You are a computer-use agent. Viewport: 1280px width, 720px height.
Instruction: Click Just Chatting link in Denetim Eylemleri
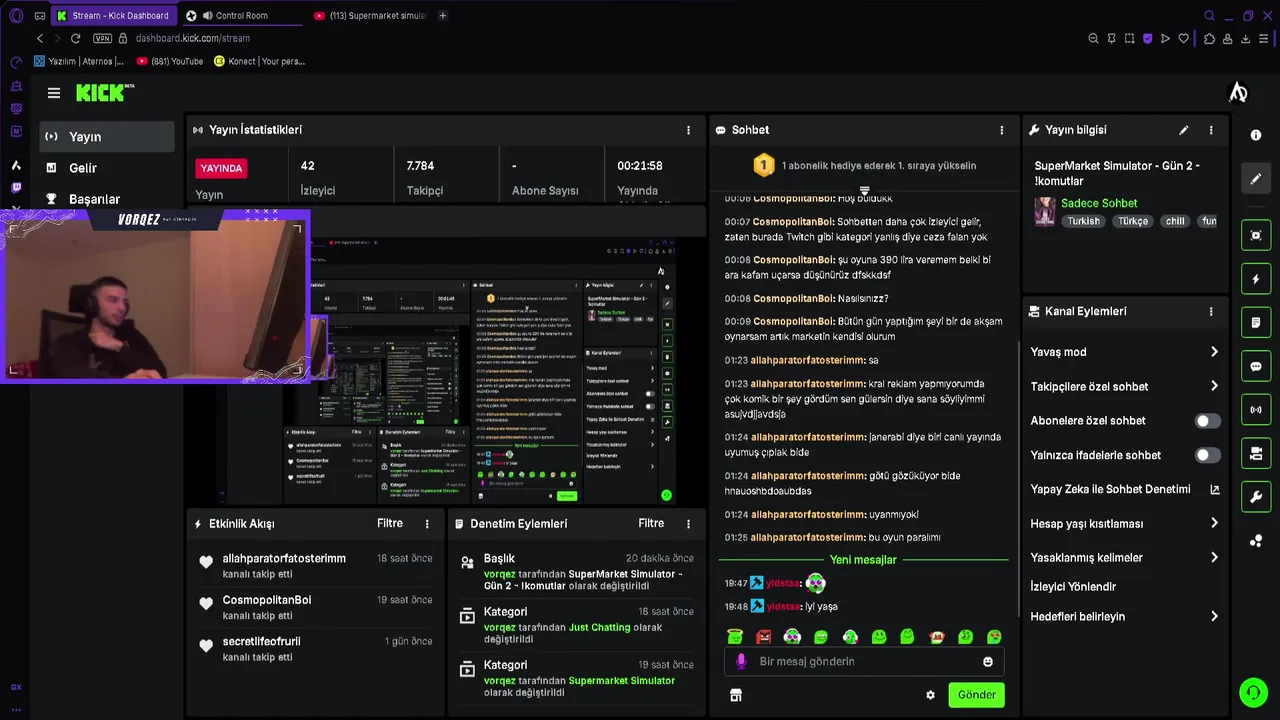[x=600, y=627]
